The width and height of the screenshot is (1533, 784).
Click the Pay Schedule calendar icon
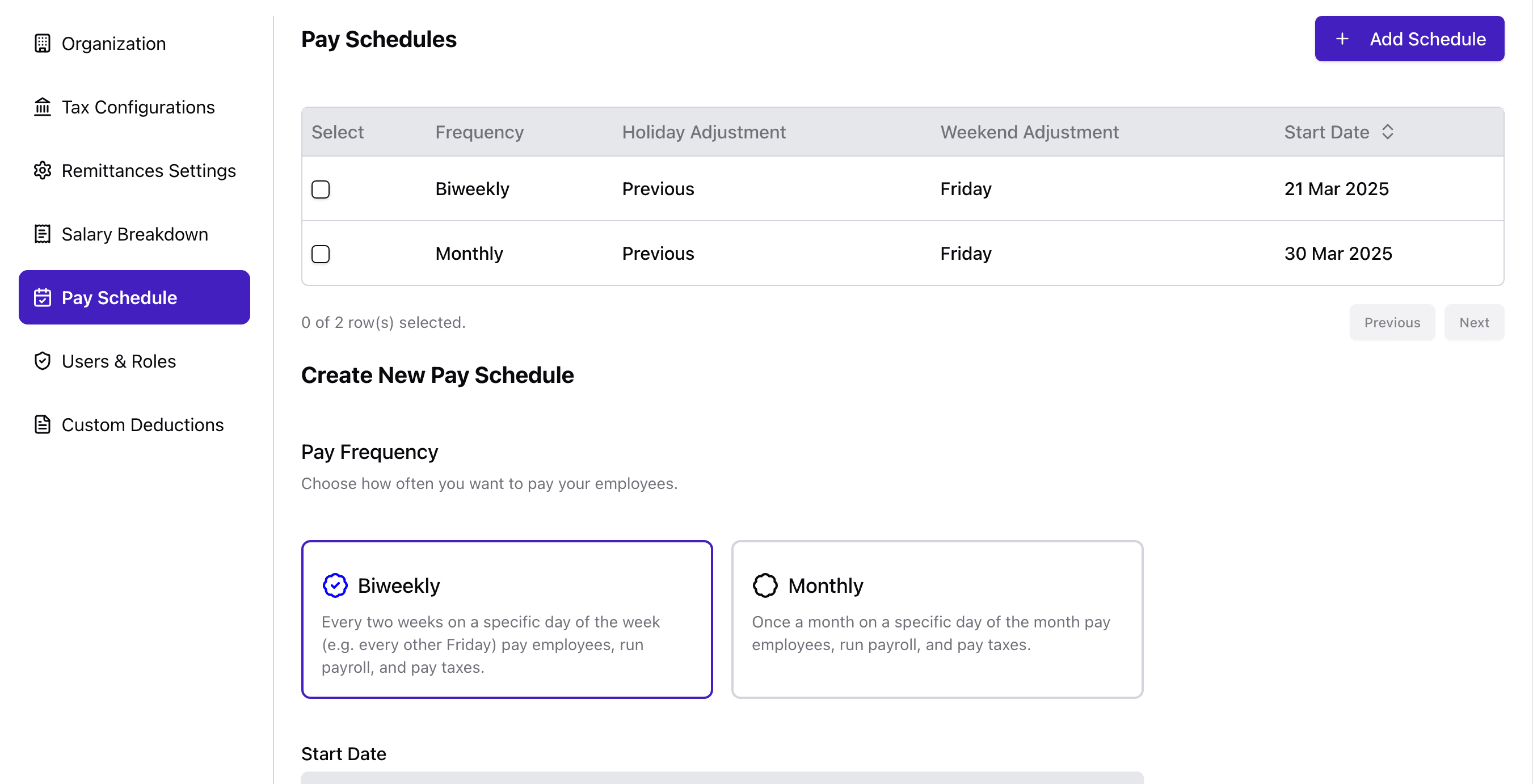pos(42,297)
